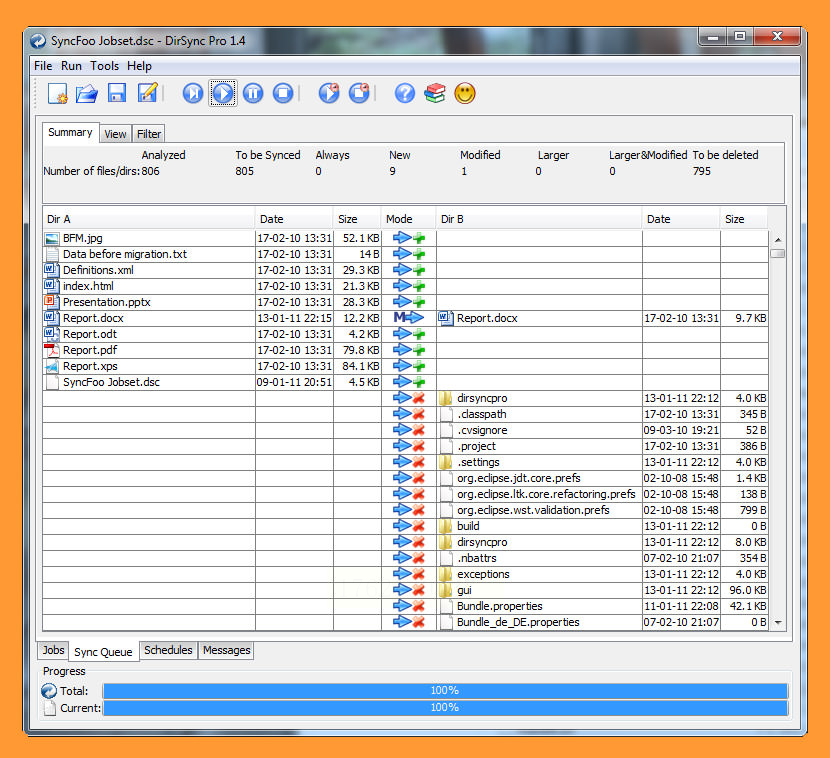Click the highlighted play button in toolbar
The image size is (830, 758).
[x=222, y=94]
